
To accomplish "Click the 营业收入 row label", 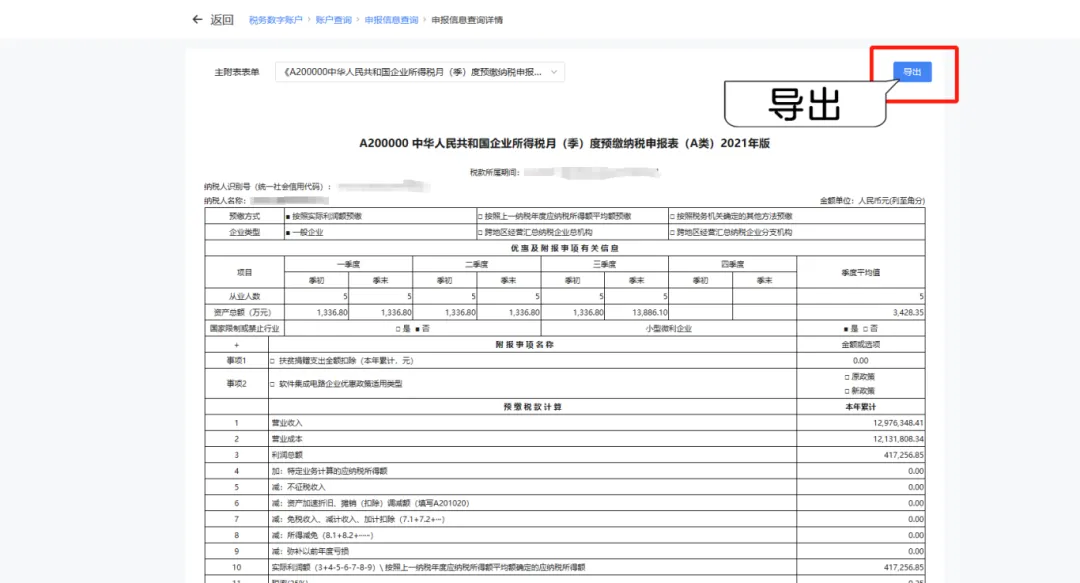I will click(287, 423).
